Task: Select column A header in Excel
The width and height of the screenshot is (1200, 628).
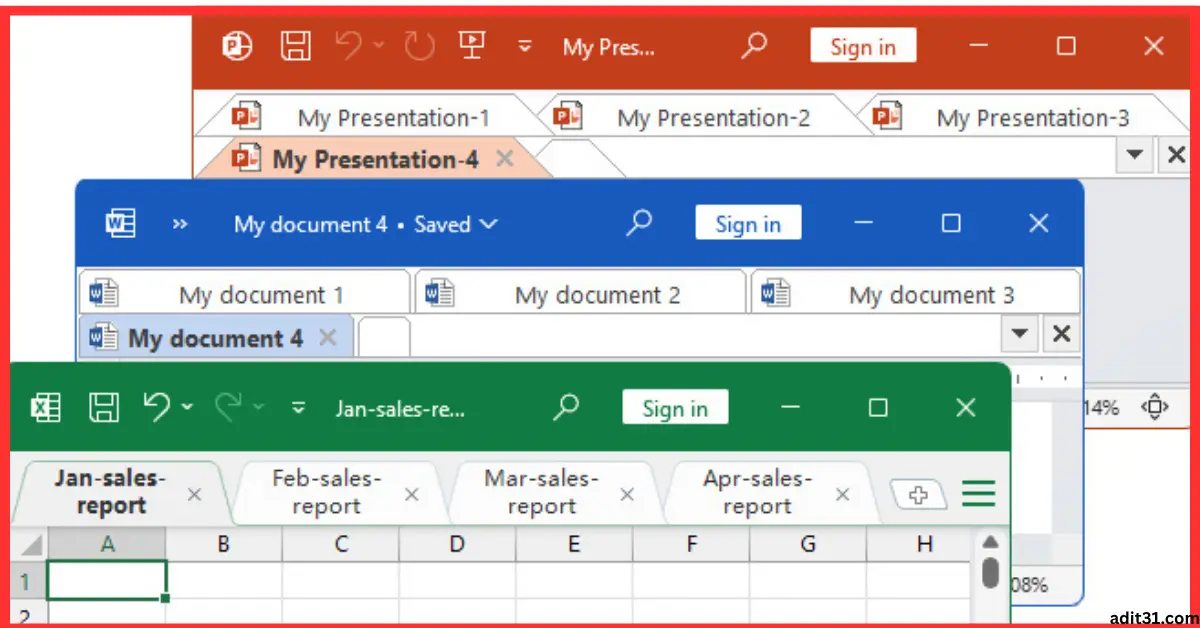Action: pyautogui.click(x=107, y=544)
